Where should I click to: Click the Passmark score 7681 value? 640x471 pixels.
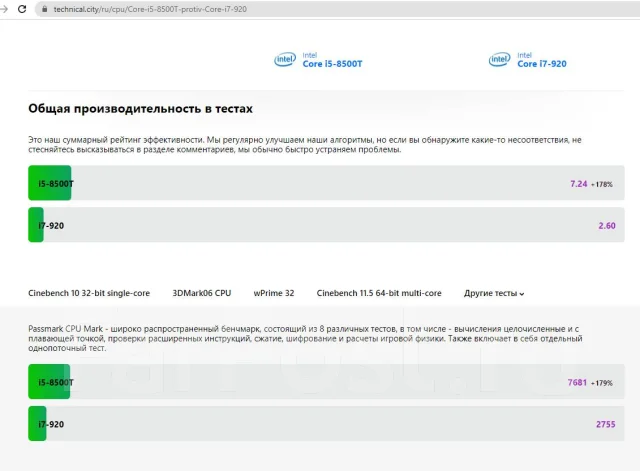click(577, 382)
